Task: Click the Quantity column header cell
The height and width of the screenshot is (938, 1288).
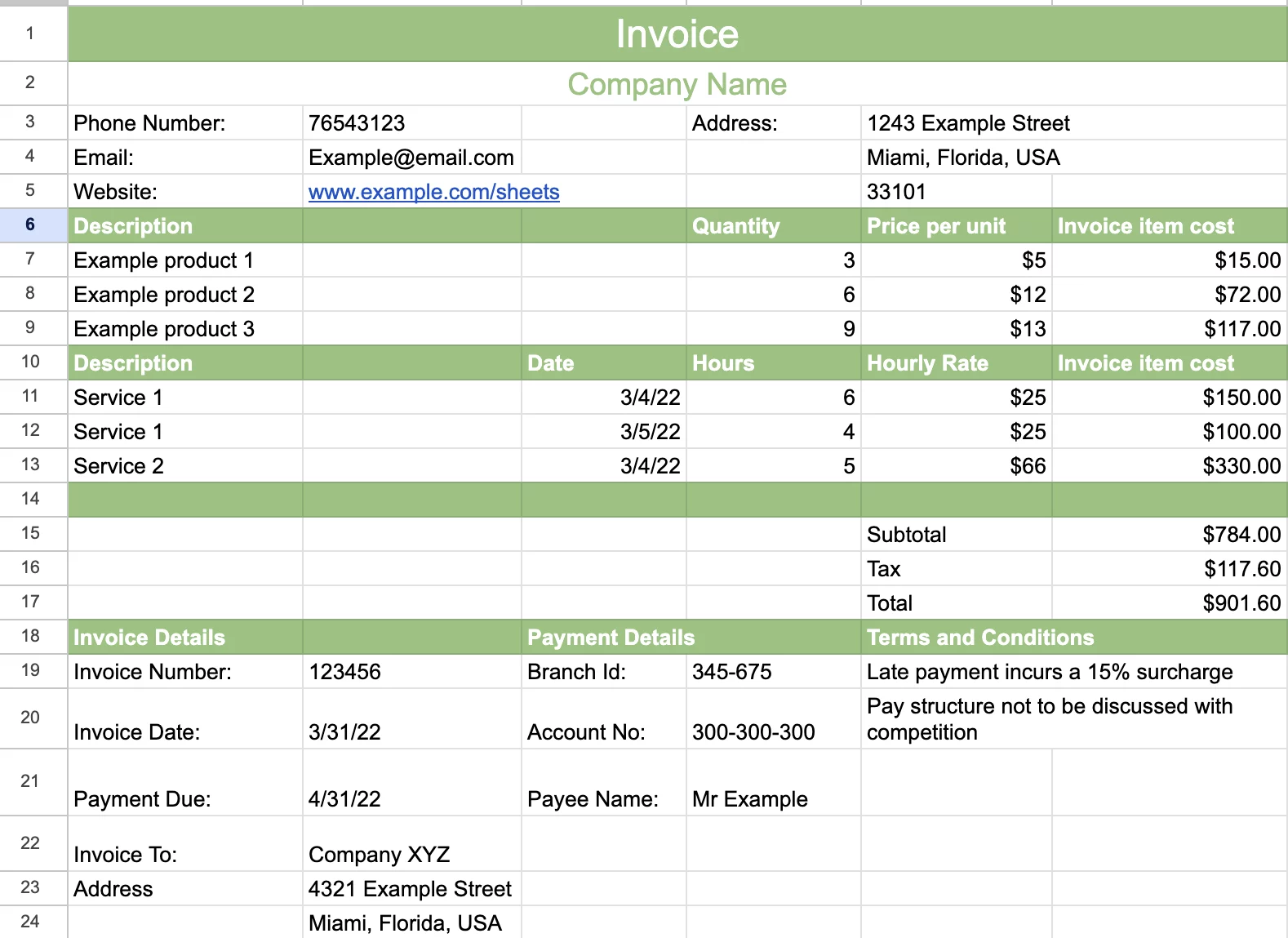Action: (735, 226)
